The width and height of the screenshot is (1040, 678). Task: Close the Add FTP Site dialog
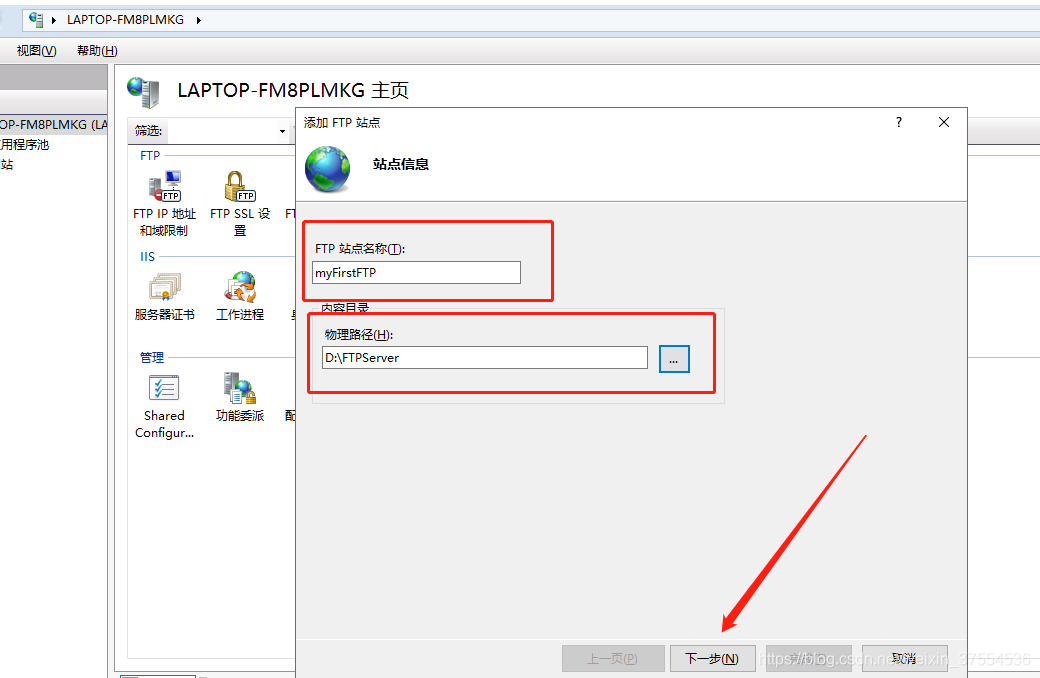pos(943,122)
